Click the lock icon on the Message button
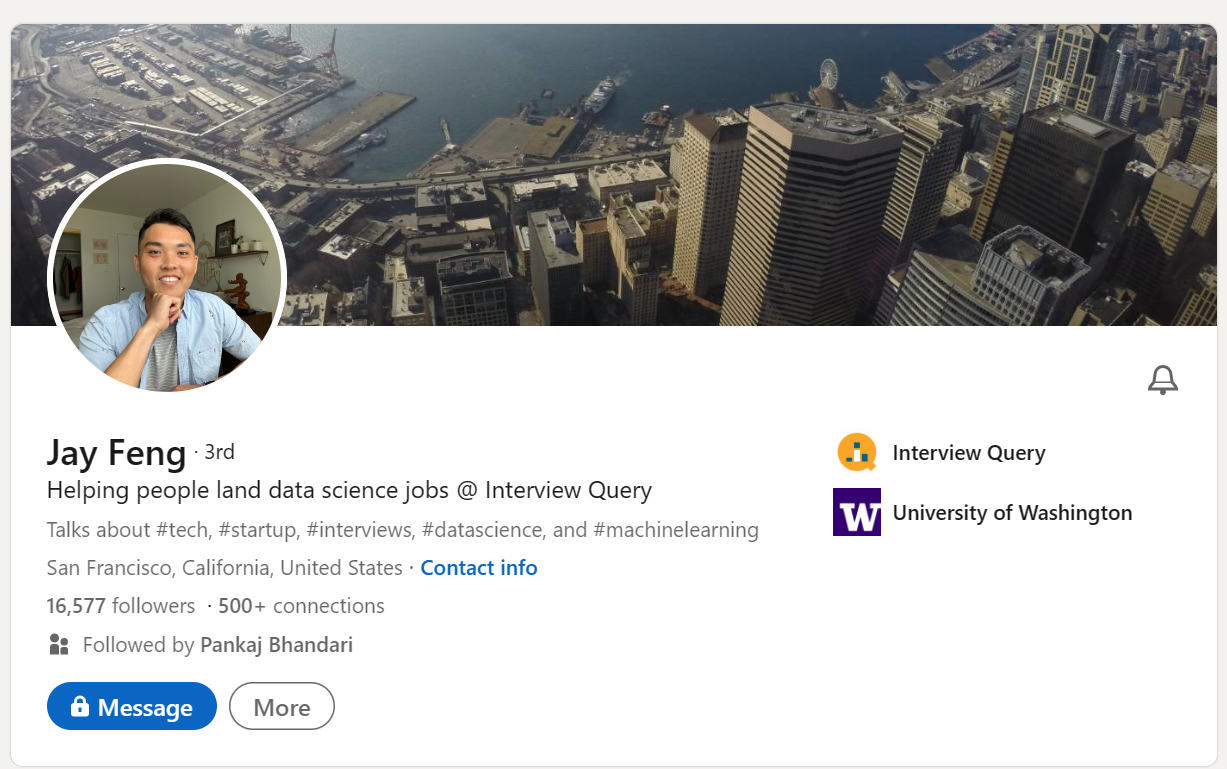 pos(80,707)
